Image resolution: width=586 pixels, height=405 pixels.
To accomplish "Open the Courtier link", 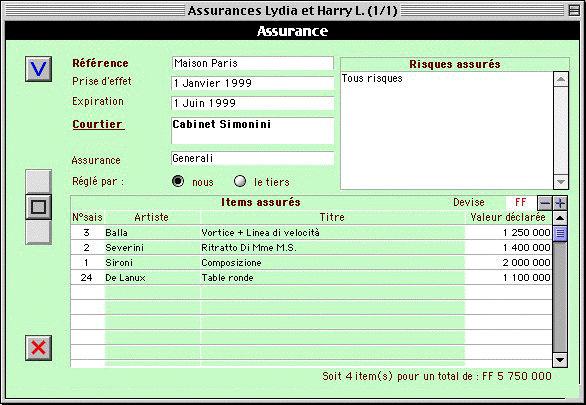I will [98, 124].
